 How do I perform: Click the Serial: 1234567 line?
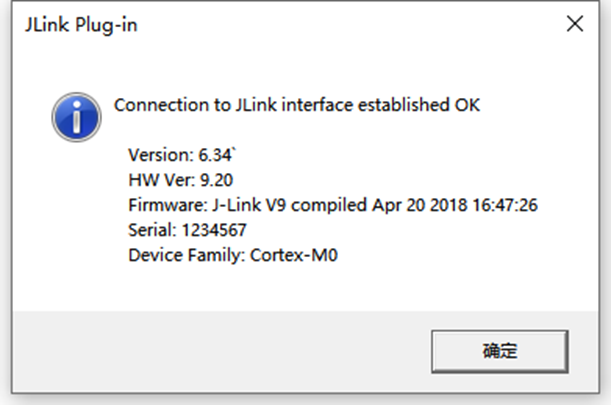point(187,230)
